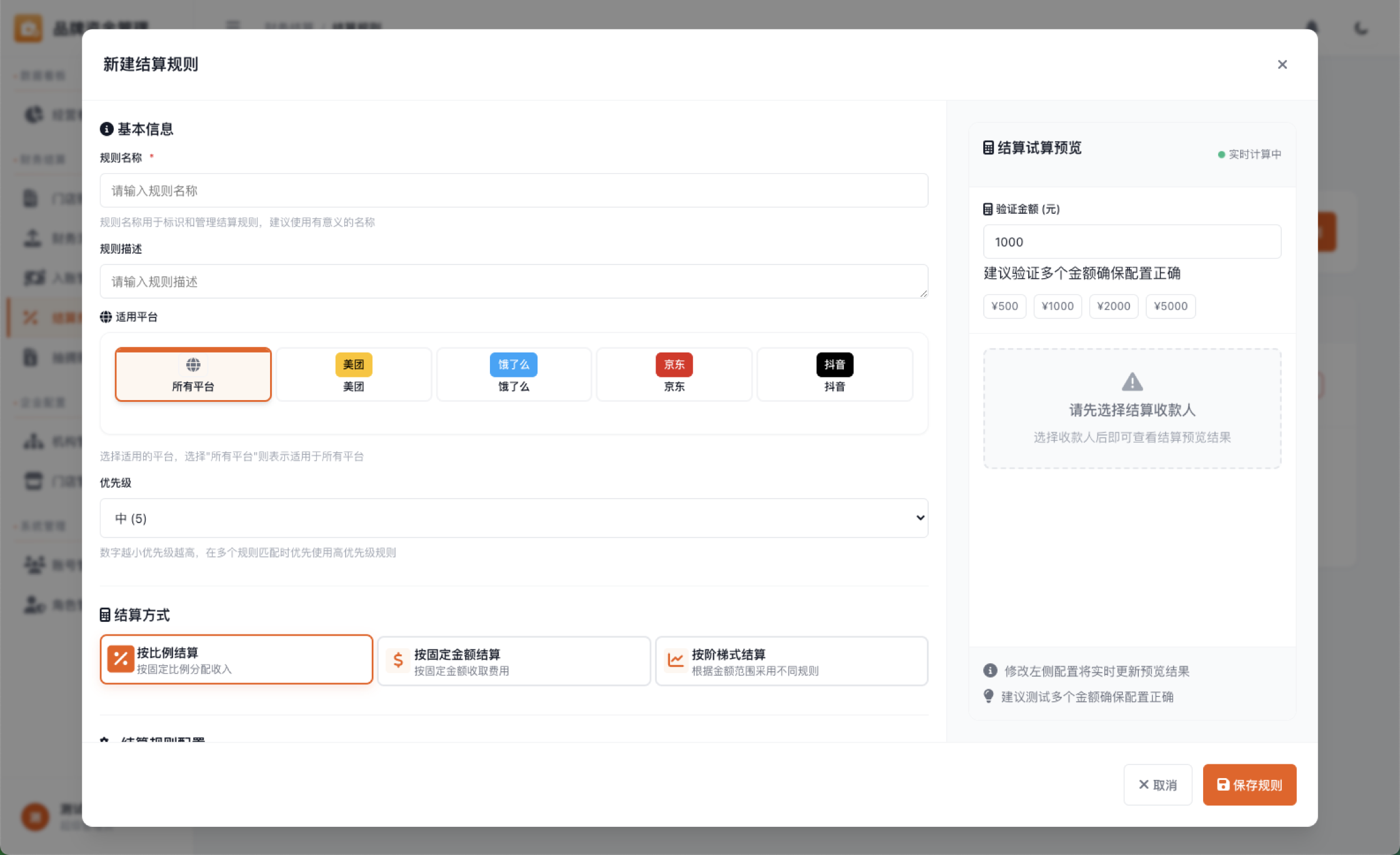Click the red 京东 platform badge
The height and width of the screenshot is (855, 1400).
(x=674, y=364)
